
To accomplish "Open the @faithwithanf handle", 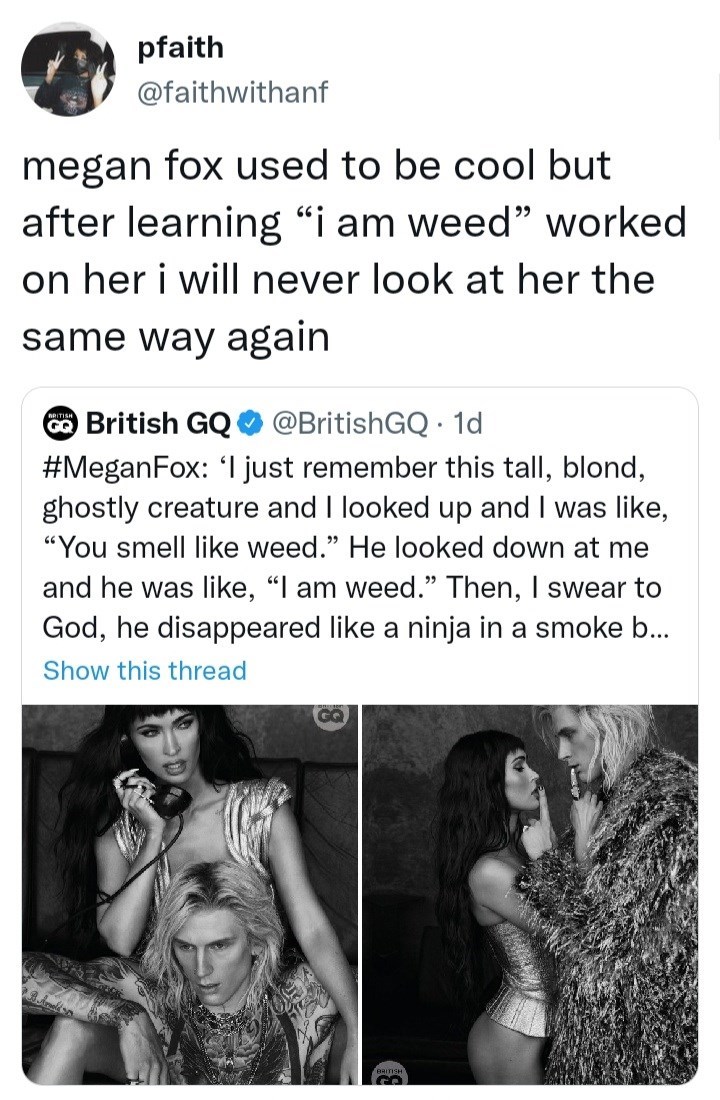I will 233,93.
